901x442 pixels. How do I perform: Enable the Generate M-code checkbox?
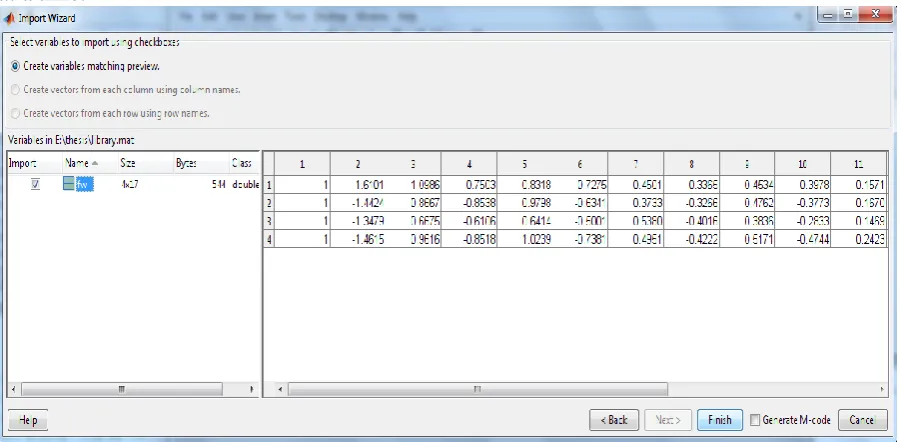755,420
